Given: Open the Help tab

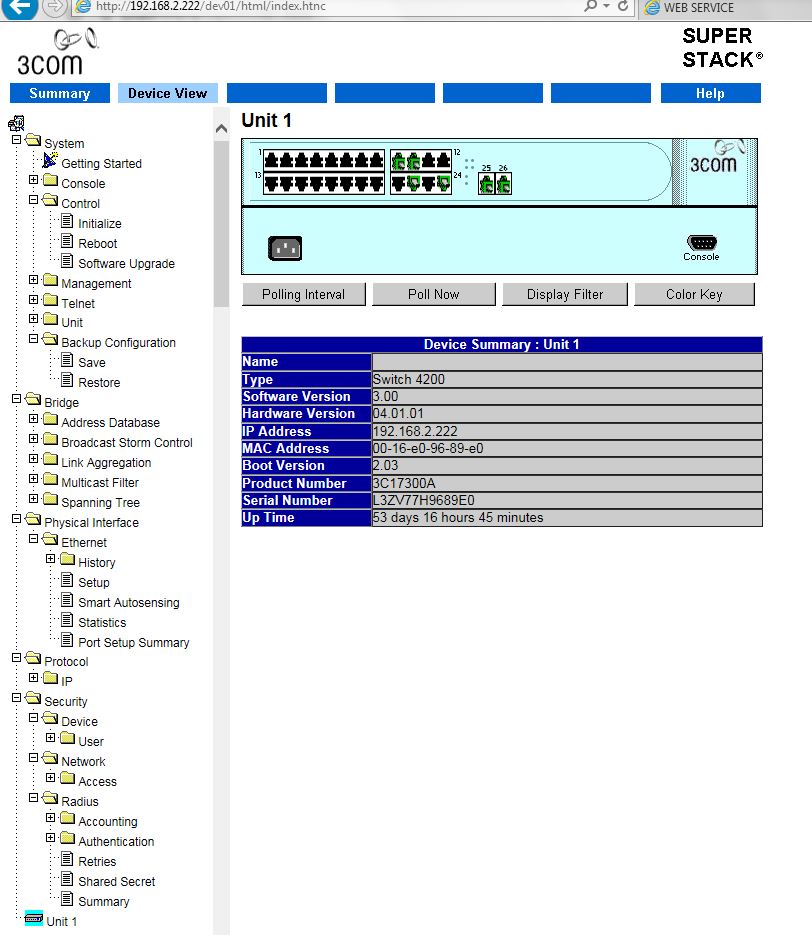Looking at the screenshot, I should 711,93.
